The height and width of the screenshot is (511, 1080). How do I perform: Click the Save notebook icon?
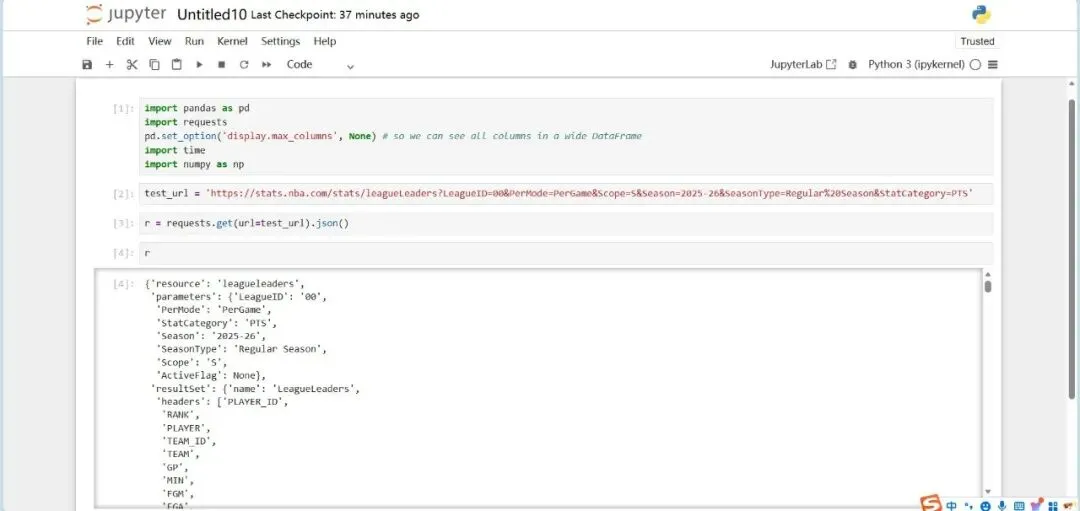[87, 65]
